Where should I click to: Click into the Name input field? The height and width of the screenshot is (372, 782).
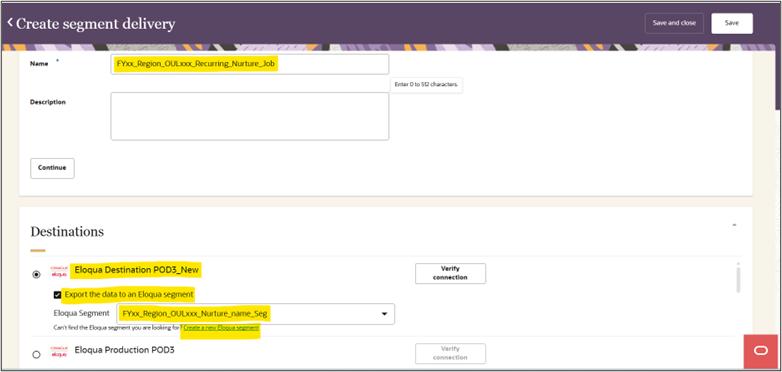click(x=249, y=64)
